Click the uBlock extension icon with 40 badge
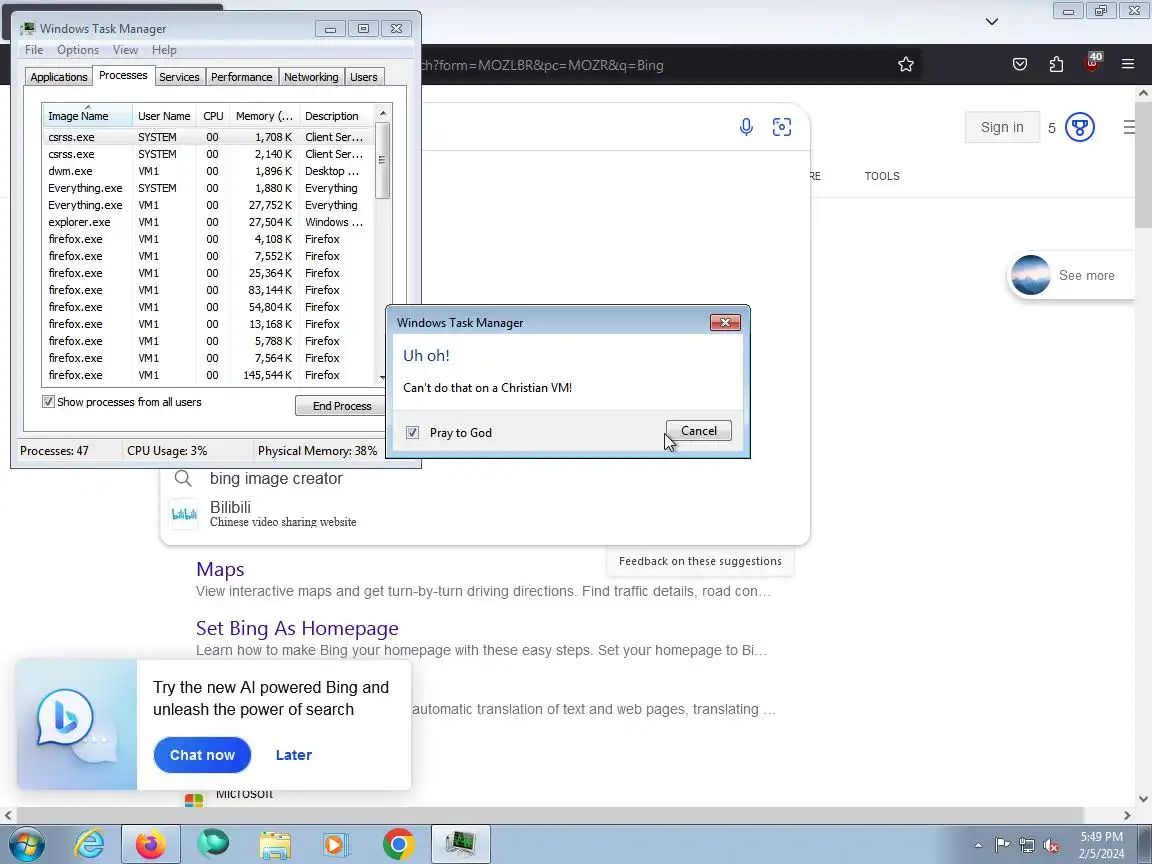1152x864 pixels. point(1092,62)
